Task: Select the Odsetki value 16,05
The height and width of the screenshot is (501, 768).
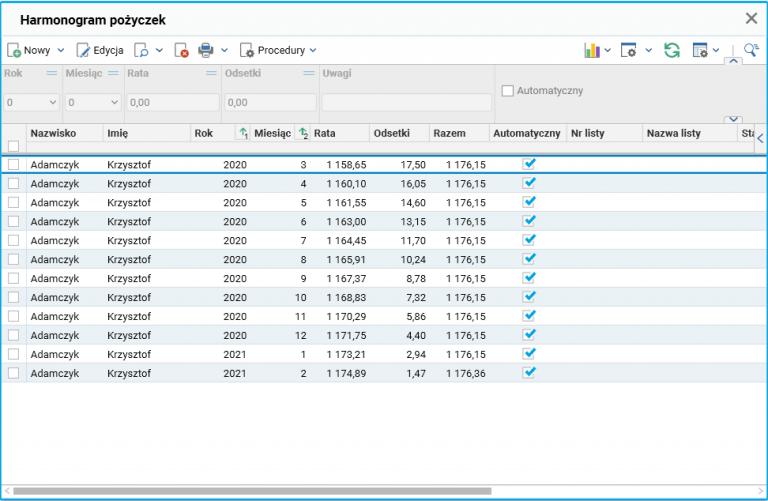Action: 413,184
